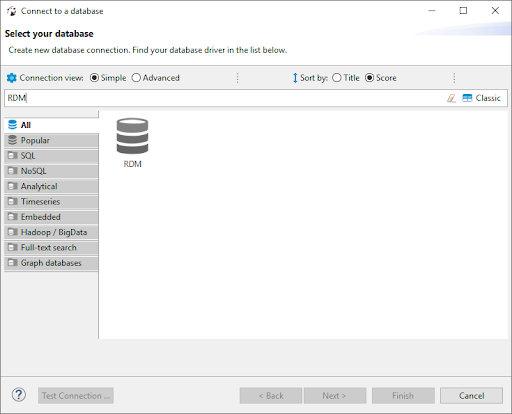Select the All category database icon
The image size is (512, 414).
coord(12,125)
